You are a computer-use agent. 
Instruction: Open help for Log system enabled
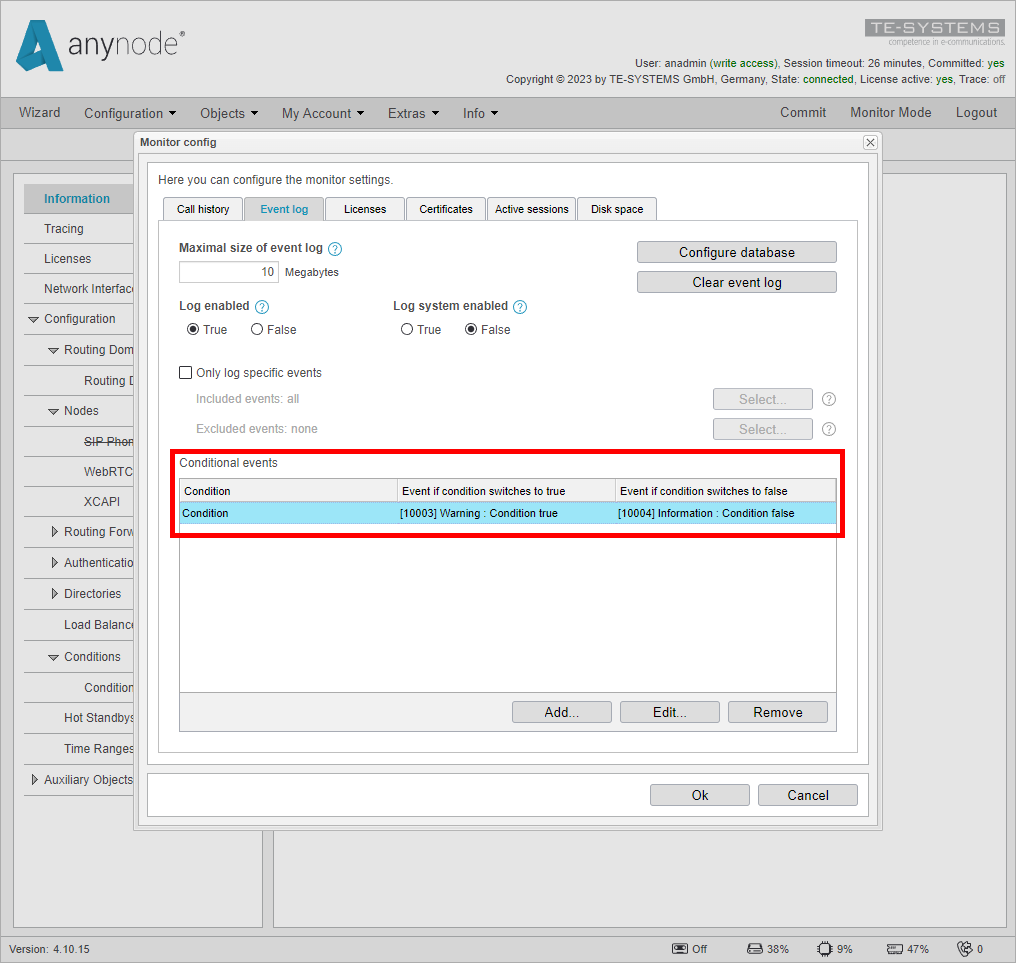tap(518, 306)
